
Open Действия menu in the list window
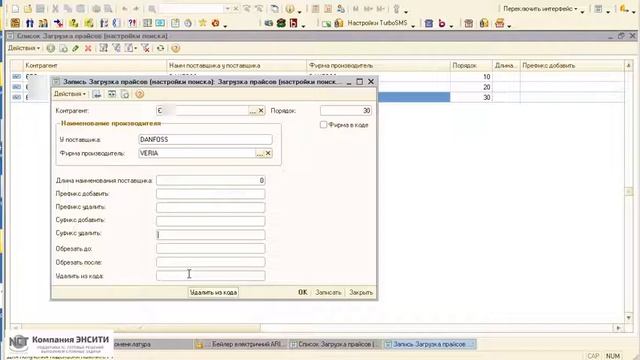point(24,48)
